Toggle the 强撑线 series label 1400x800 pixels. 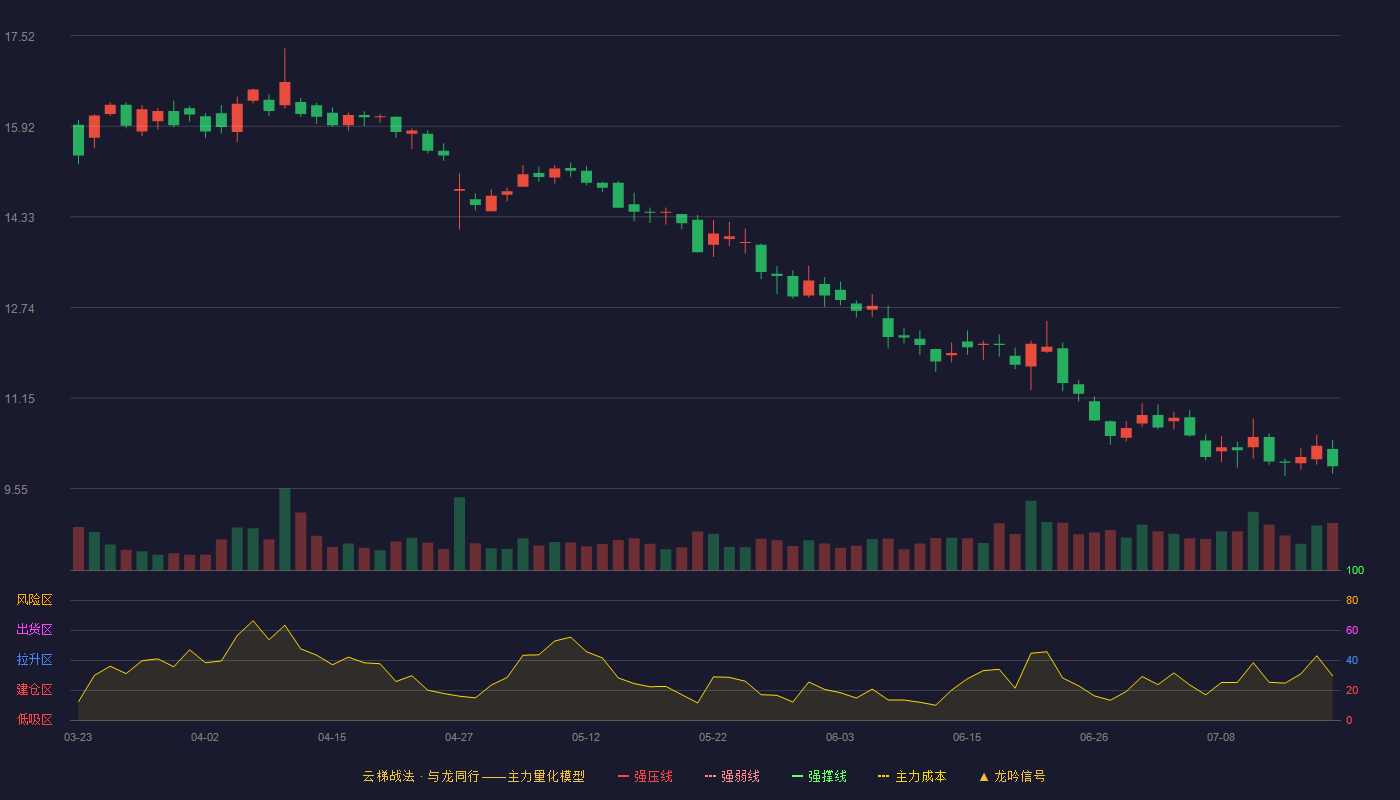tap(827, 776)
